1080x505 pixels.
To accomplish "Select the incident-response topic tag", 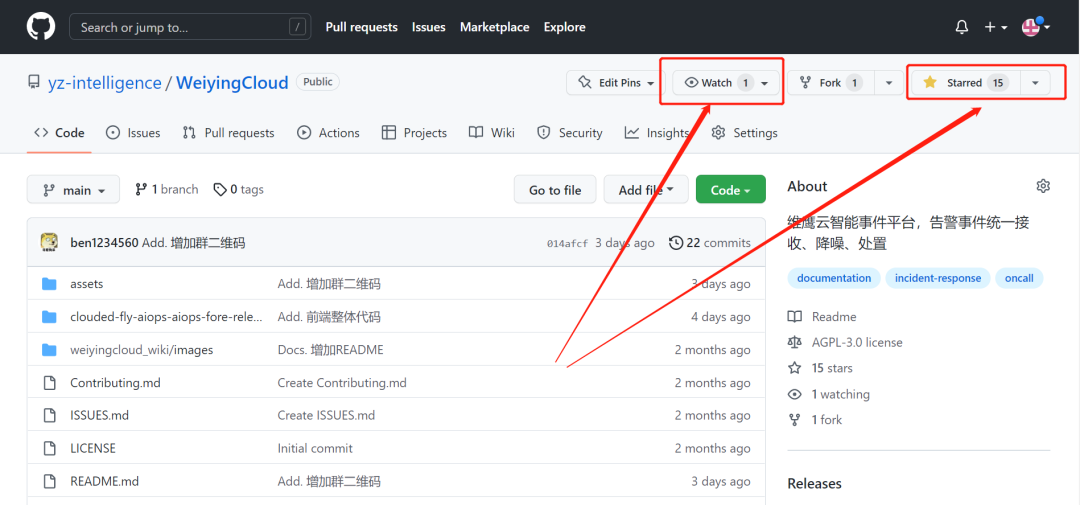I will tap(938, 278).
